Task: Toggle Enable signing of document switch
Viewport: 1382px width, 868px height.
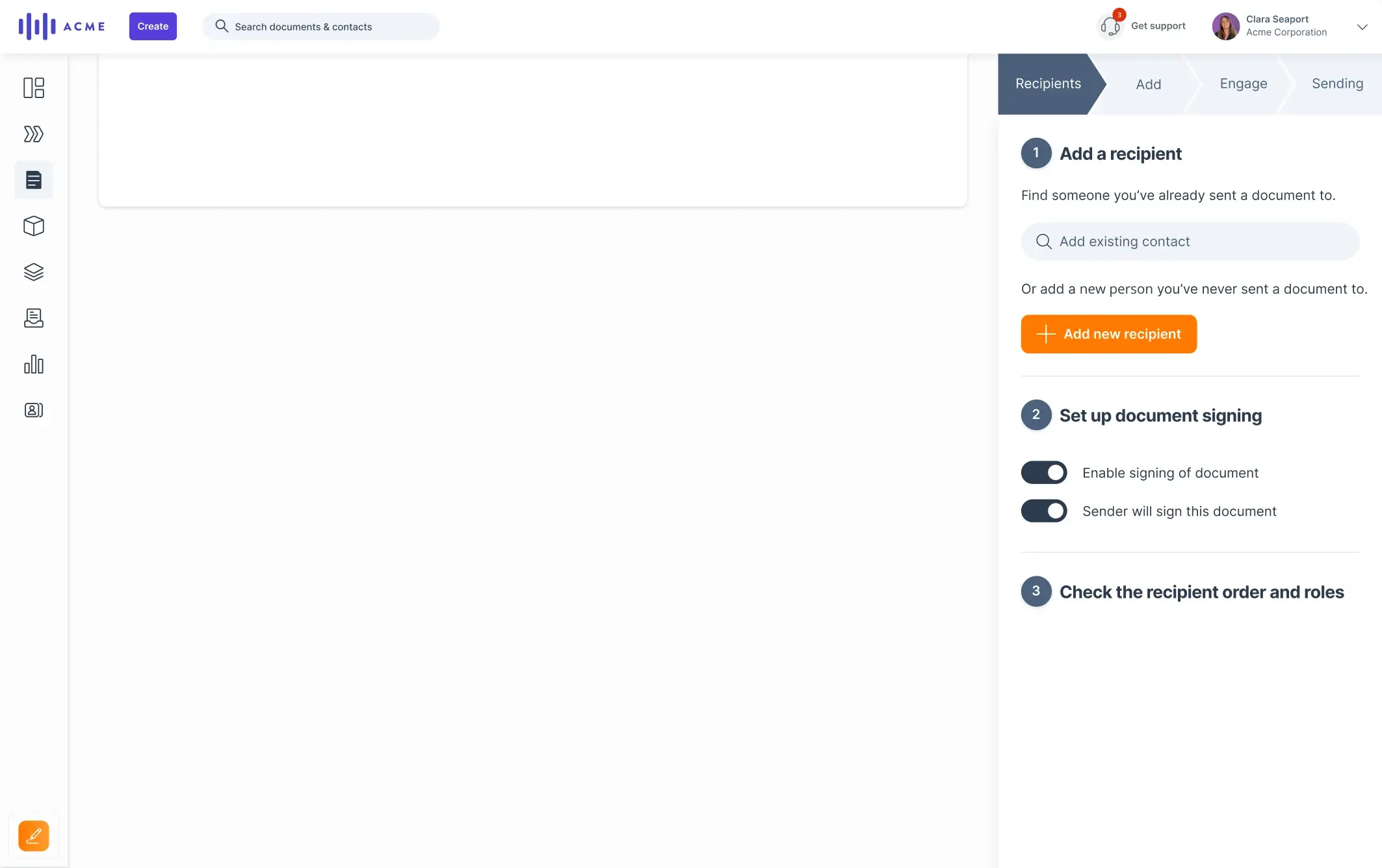Action: [1044, 472]
